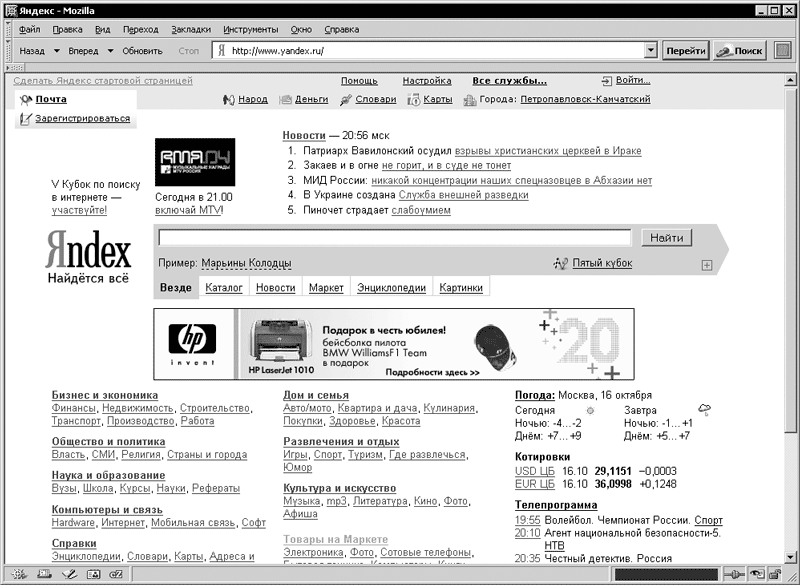Click the page scrollbar up arrow
This screenshot has height=585, width=800.
[x=790, y=80]
